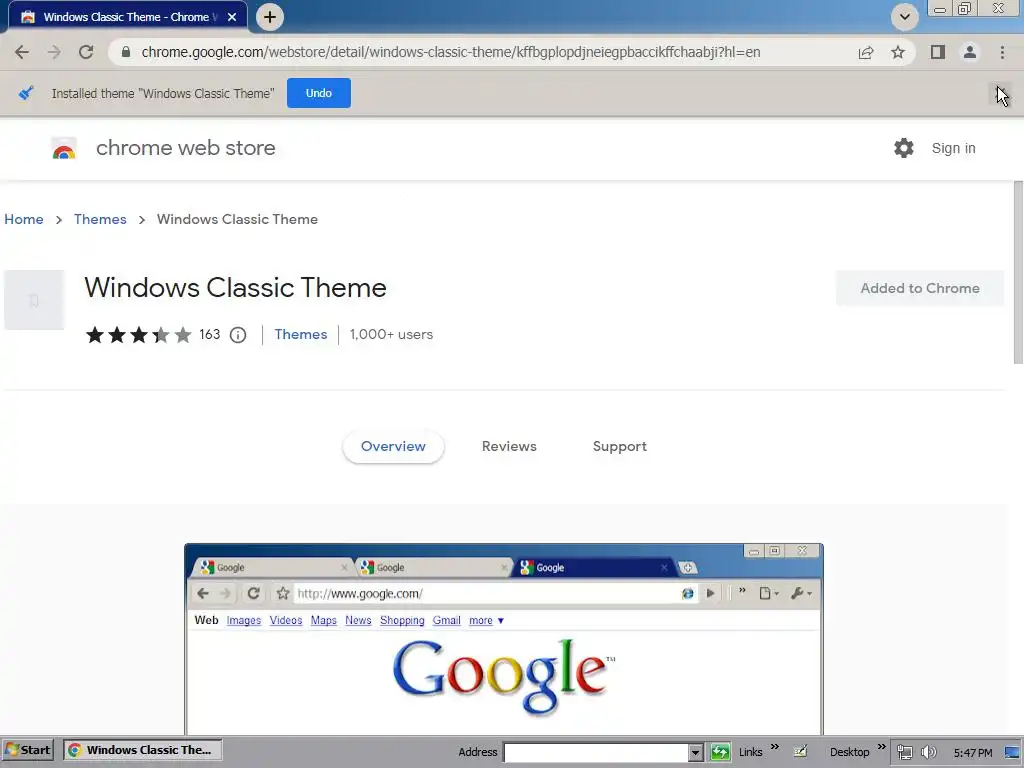The image size is (1024, 768).
Task: Click the green Go arrows icon on taskbar
Action: click(x=720, y=752)
